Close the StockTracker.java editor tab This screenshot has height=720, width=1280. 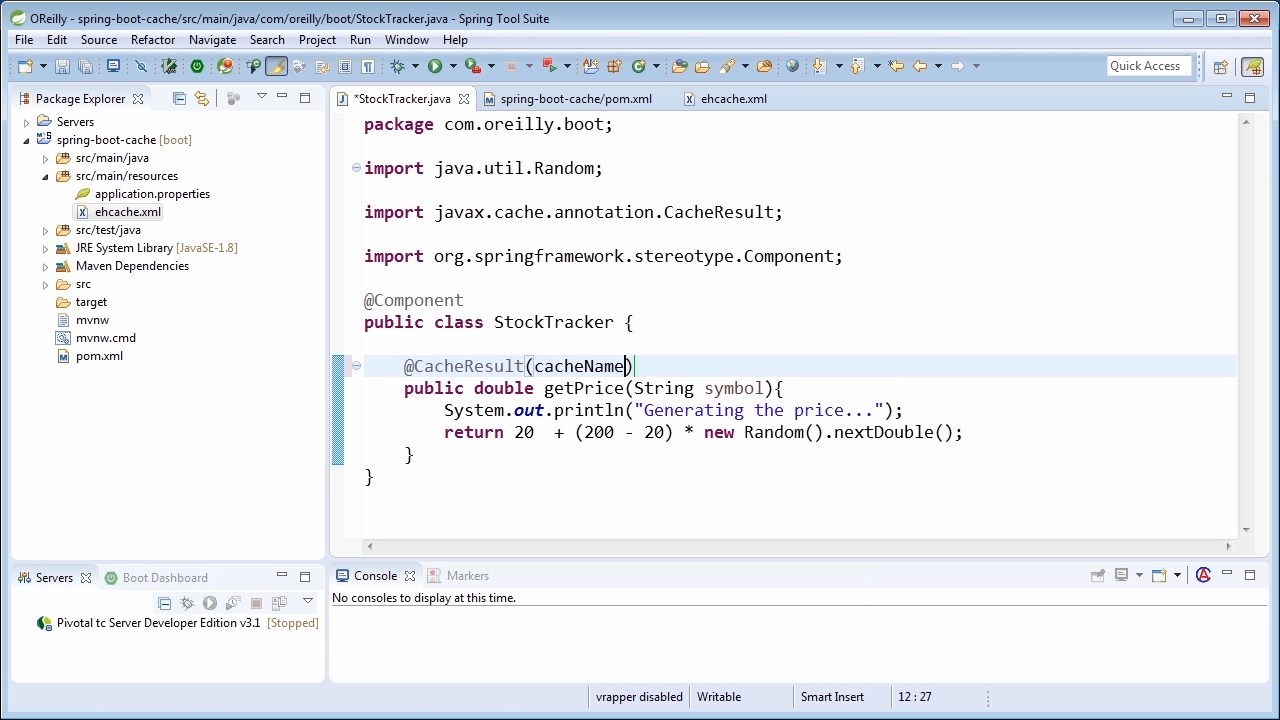point(464,99)
